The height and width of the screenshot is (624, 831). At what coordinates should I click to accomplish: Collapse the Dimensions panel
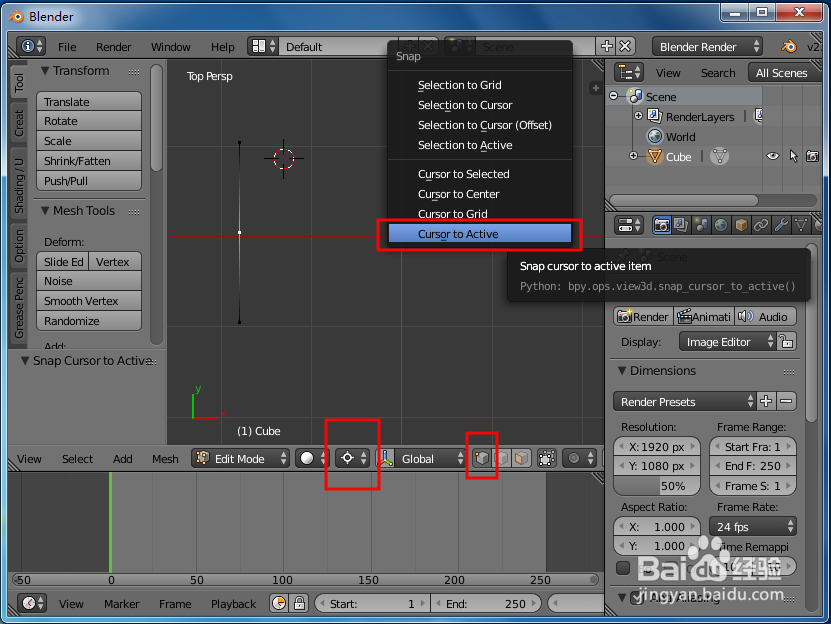click(x=622, y=371)
